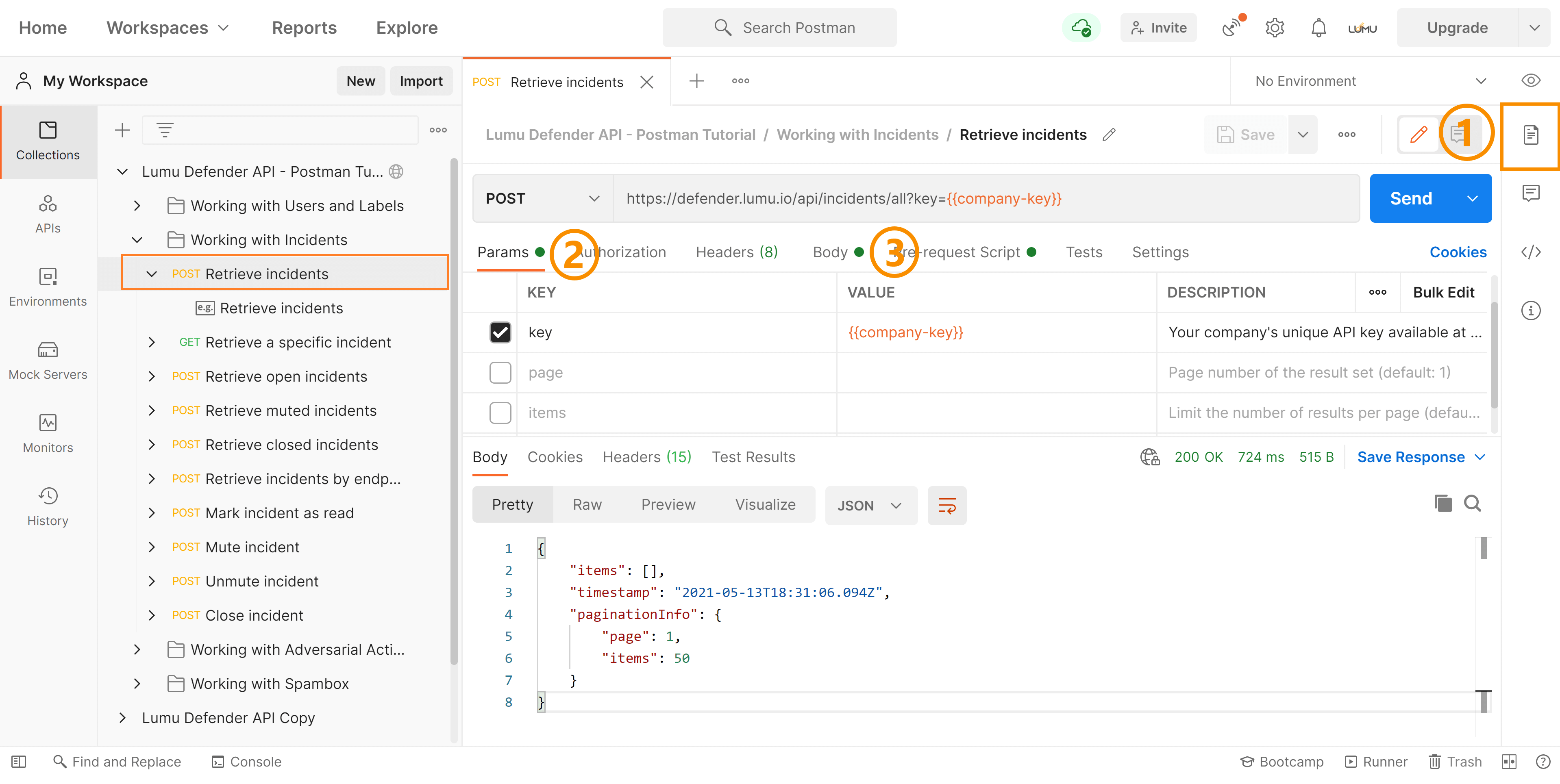Copy the response body
The height and width of the screenshot is (784, 1560).
1444,502
